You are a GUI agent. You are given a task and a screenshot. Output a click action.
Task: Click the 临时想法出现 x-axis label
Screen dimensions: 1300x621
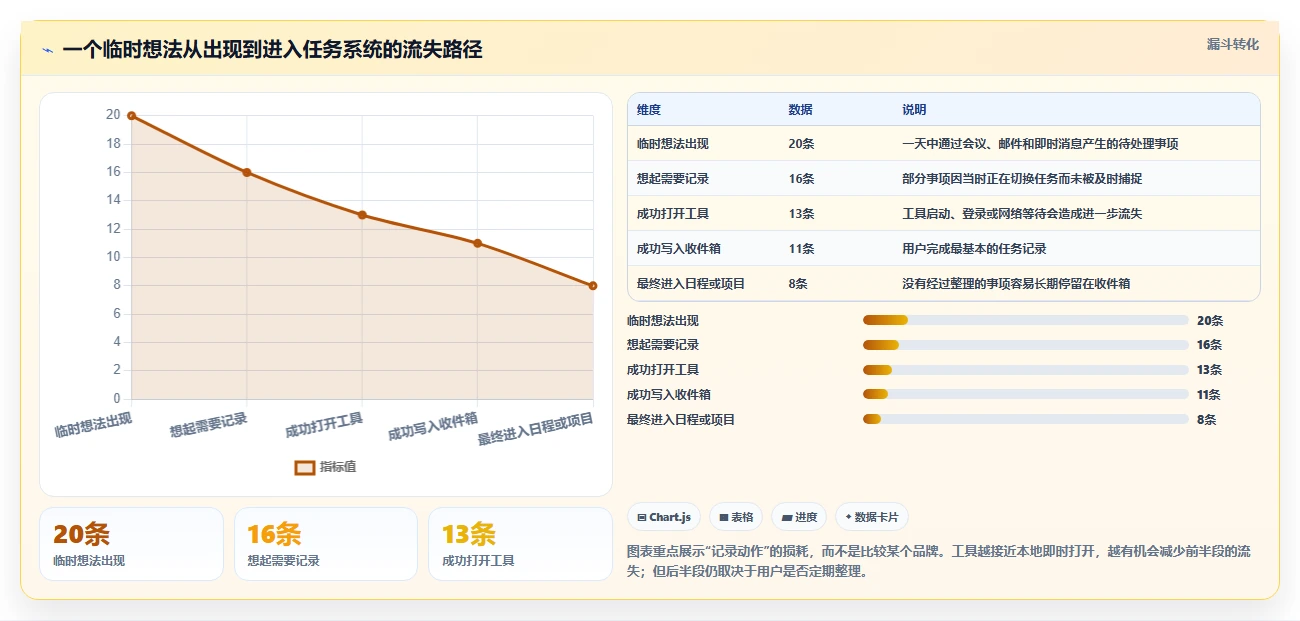point(93,425)
